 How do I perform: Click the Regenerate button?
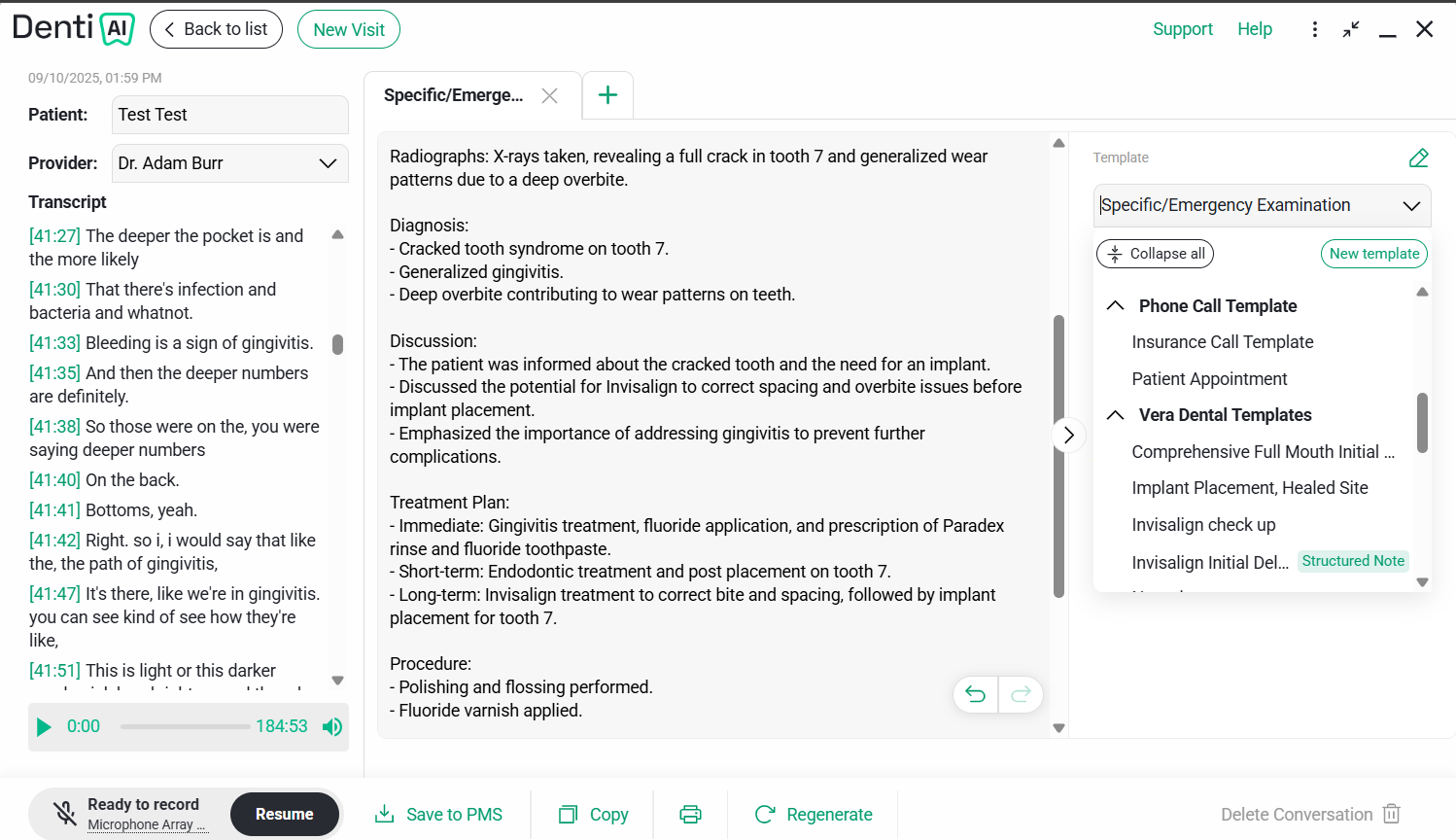pyautogui.click(x=814, y=815)
